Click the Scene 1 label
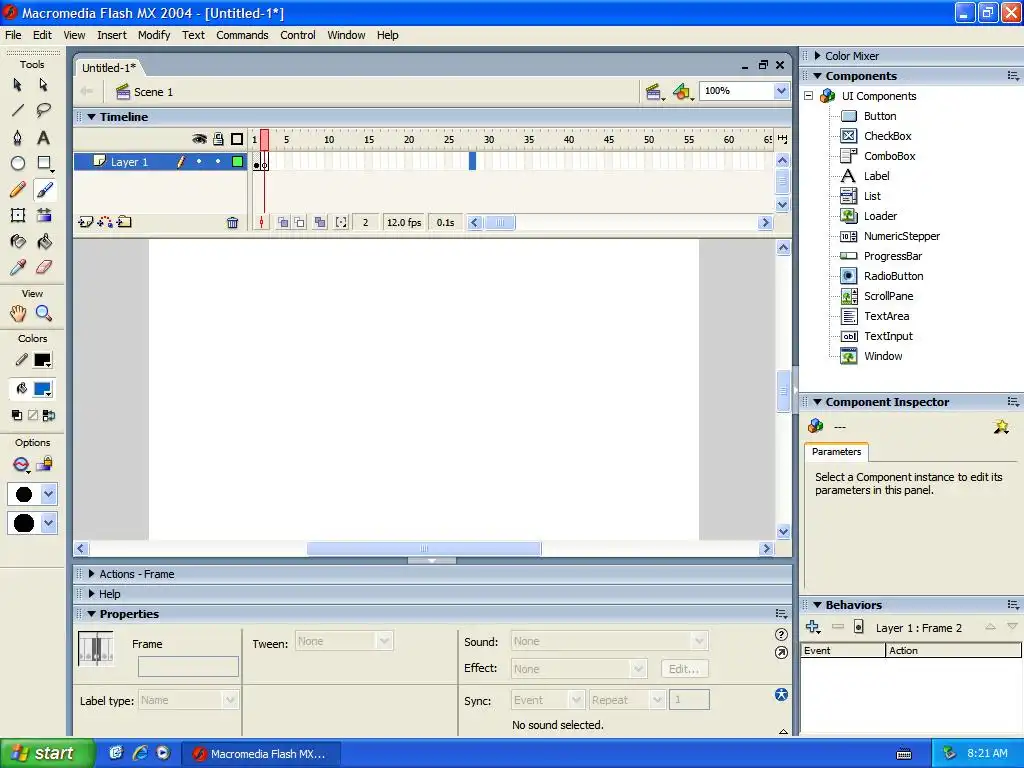1024x768 pixels. coord(153,92)
